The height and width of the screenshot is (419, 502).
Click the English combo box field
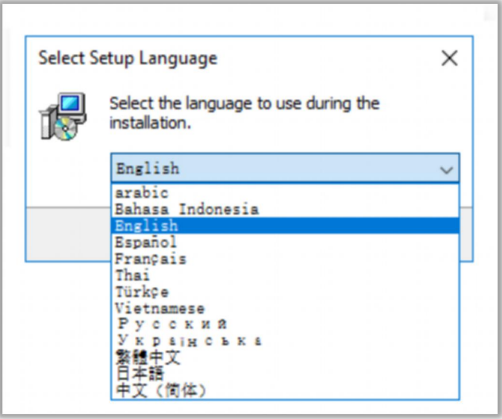tap(285, 168)
